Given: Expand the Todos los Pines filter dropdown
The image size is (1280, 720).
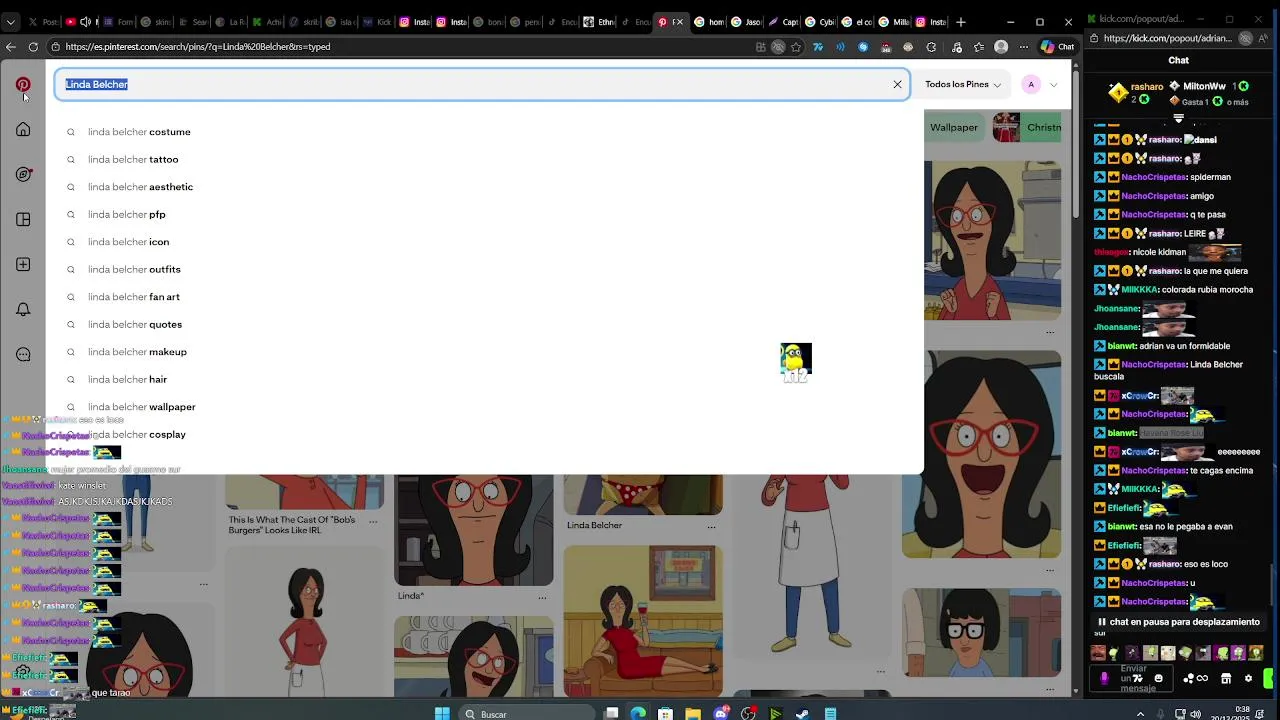Looking at the screenshot, I should 963,85.
